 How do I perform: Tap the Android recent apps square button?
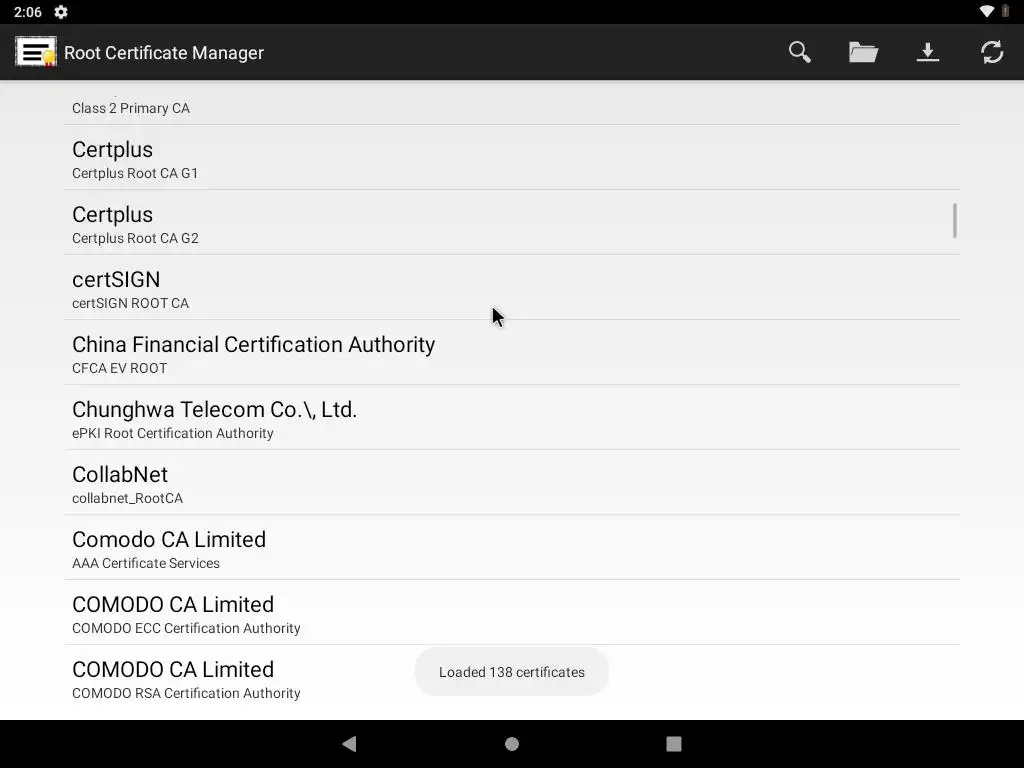[x=673, y=744]
